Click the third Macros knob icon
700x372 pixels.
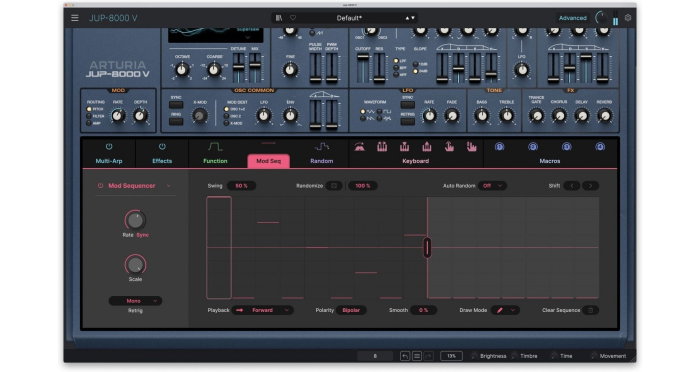click(x=567, y=146)
